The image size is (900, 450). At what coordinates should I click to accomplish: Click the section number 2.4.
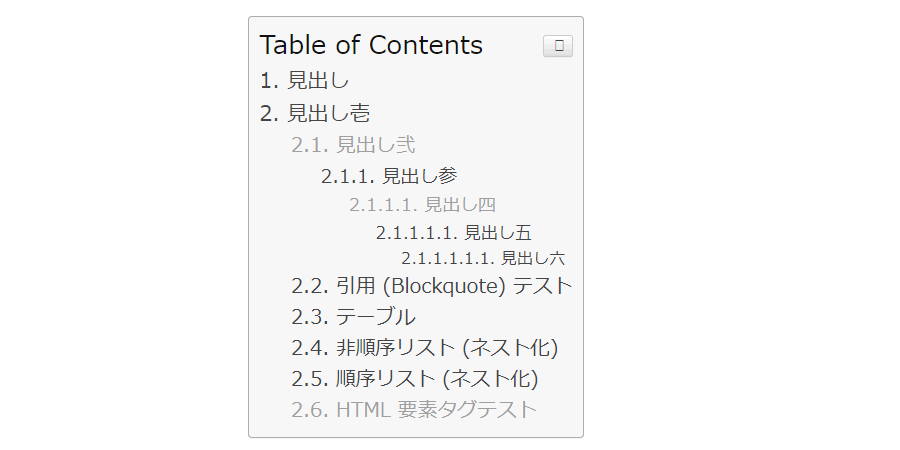pyautogui.click(x=309, y=349)
